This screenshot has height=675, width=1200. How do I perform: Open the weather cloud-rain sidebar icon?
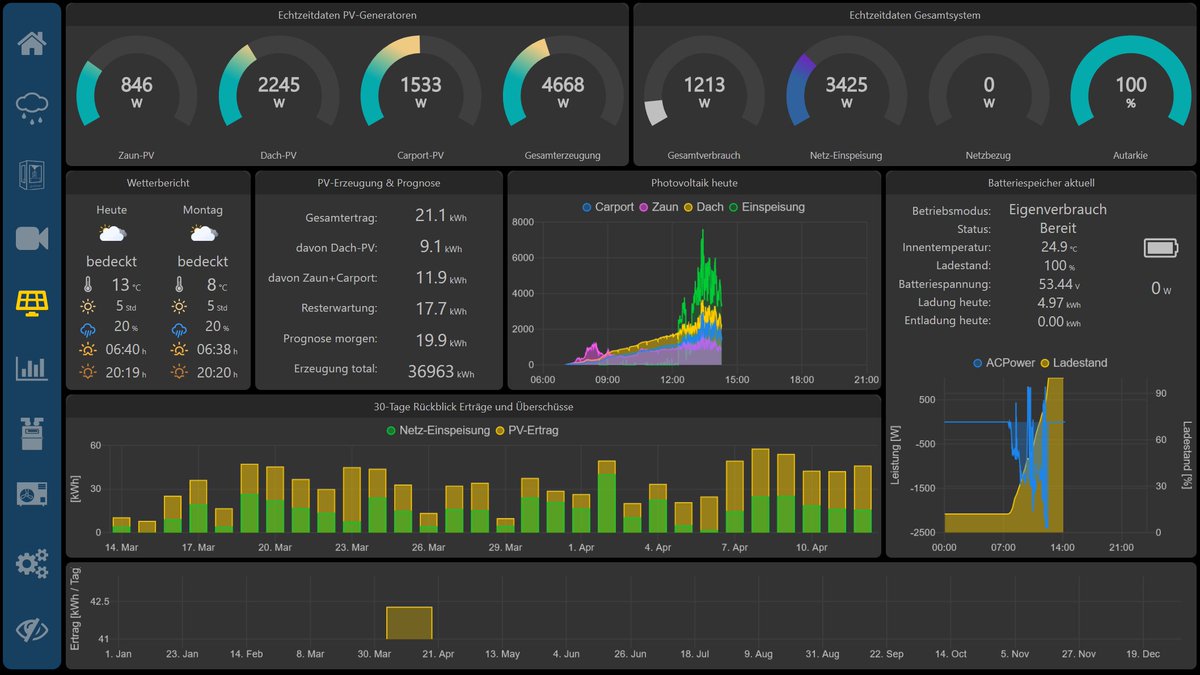[x=32, y=108]
